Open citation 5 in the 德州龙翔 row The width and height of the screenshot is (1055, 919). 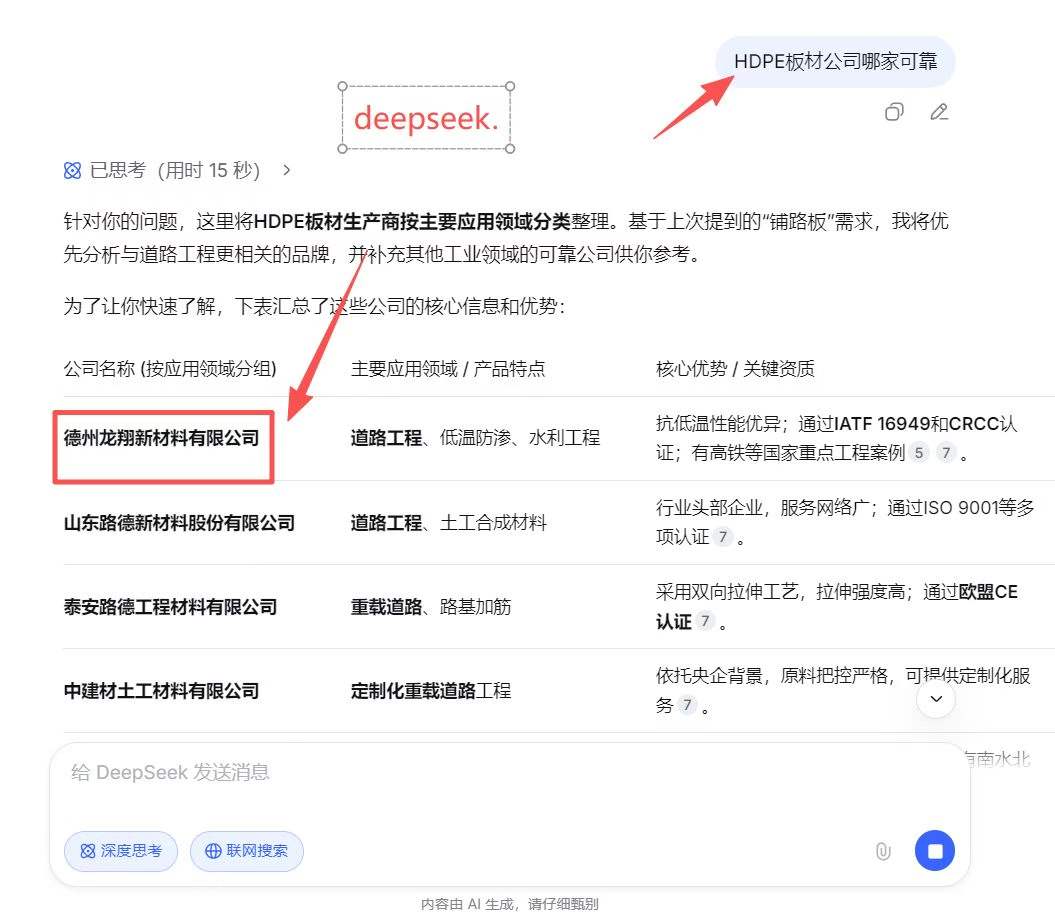click(918, 453)
